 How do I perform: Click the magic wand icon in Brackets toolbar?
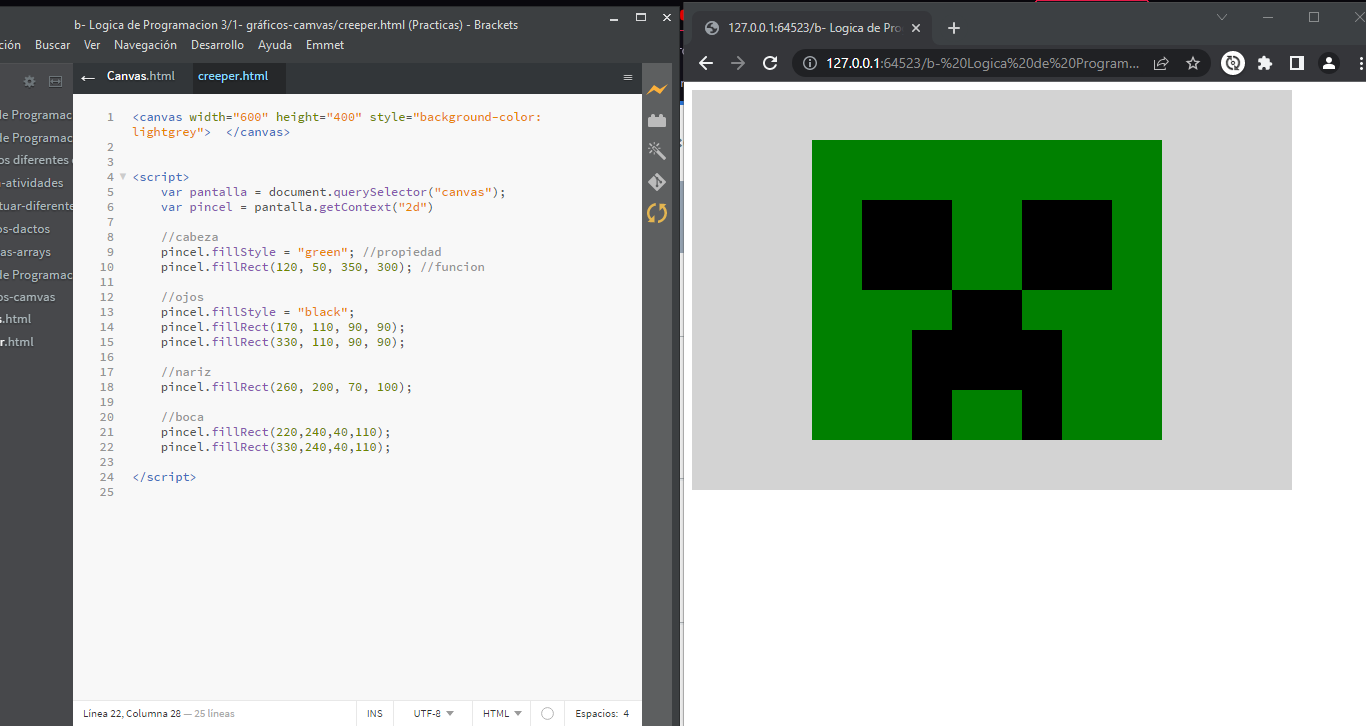[656, 151]
